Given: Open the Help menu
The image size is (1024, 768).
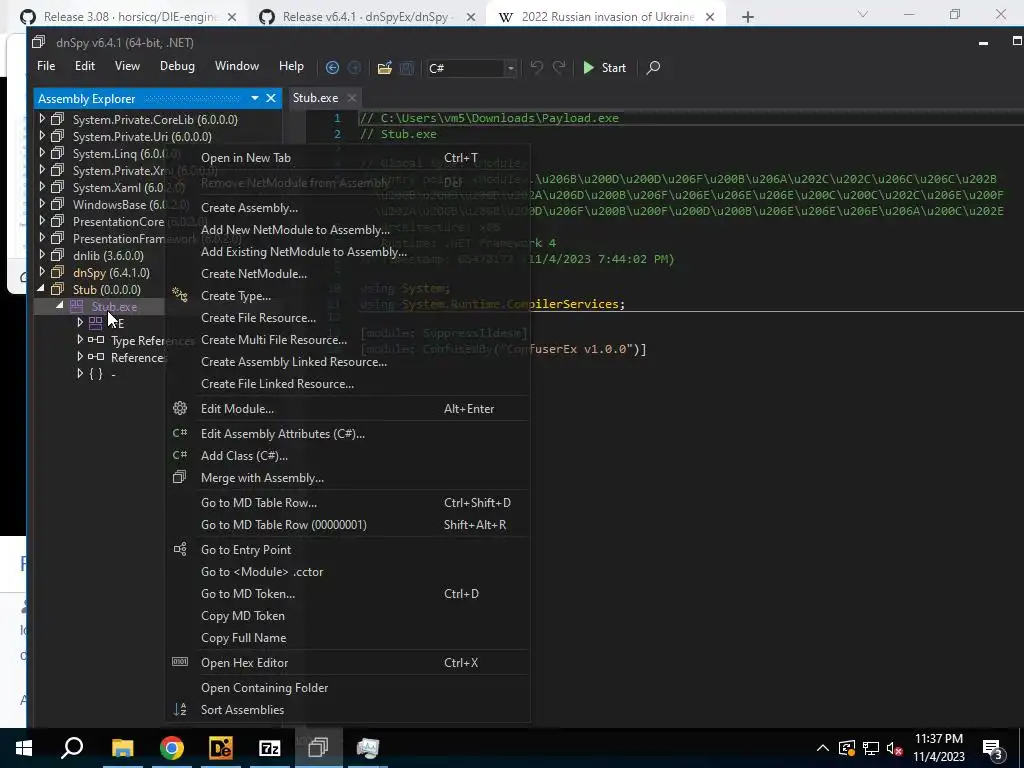Looking at the screenshot, I should click(291, 66).
